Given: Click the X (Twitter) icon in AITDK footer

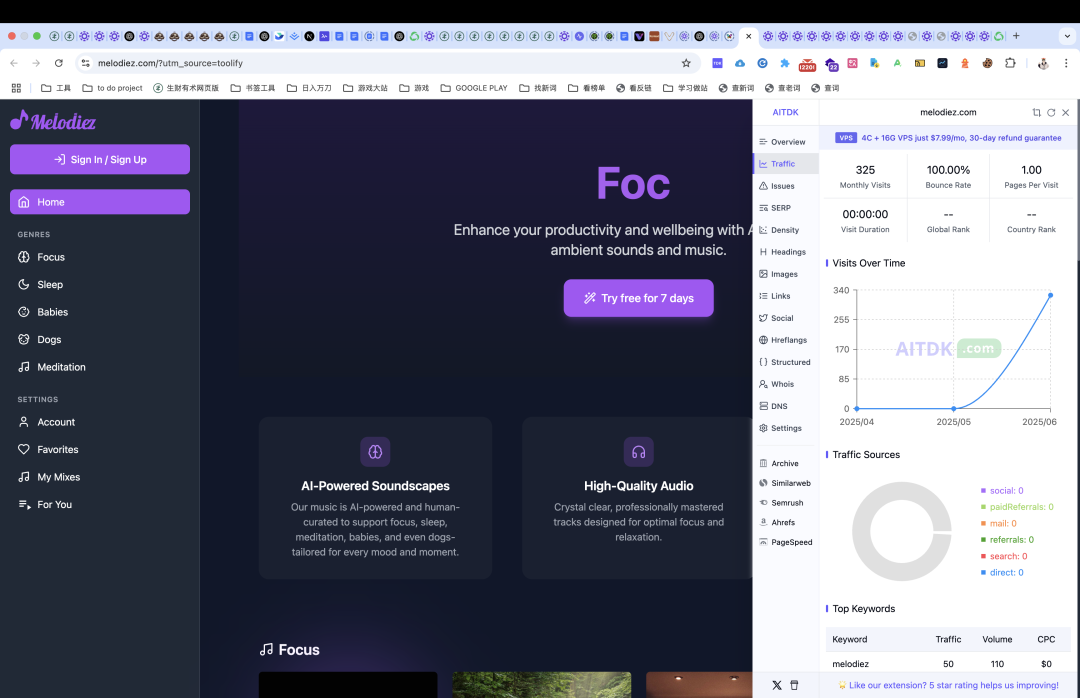Looking at the screenshot, I should pyautogui.click(x=777, y=685).
